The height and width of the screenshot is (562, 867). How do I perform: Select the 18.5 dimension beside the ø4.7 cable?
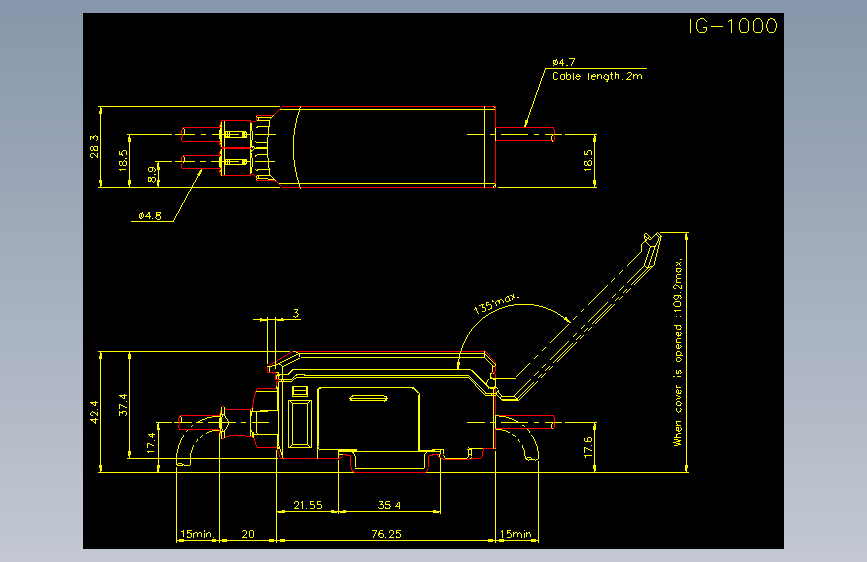(x=588, y=160)
